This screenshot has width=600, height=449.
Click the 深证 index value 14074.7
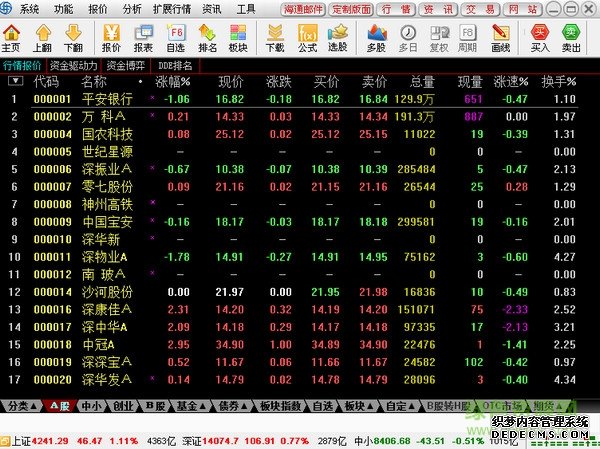click(x=221, y=441)
